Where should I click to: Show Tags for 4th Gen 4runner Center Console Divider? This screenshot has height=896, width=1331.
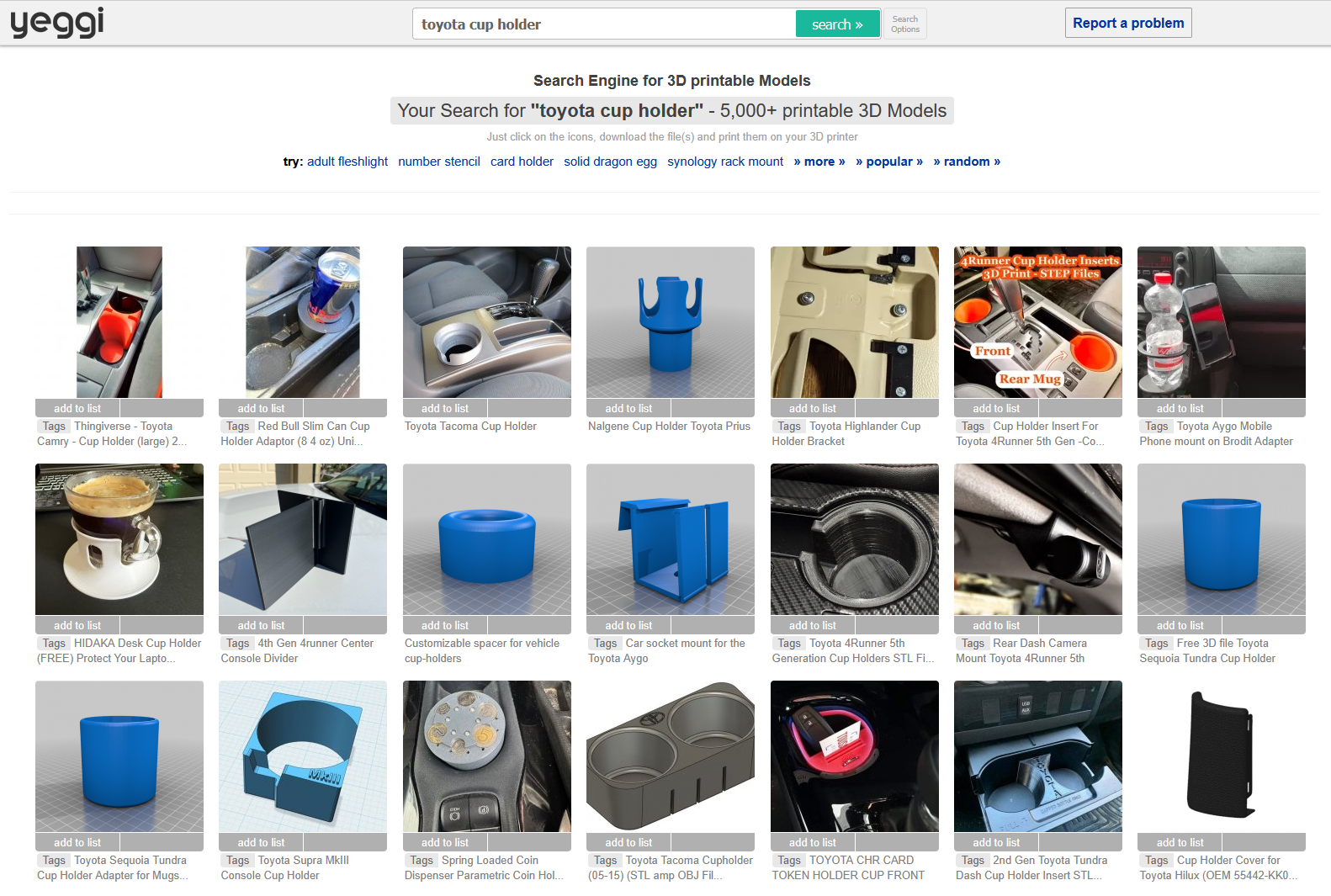click(x=238, y=644)
